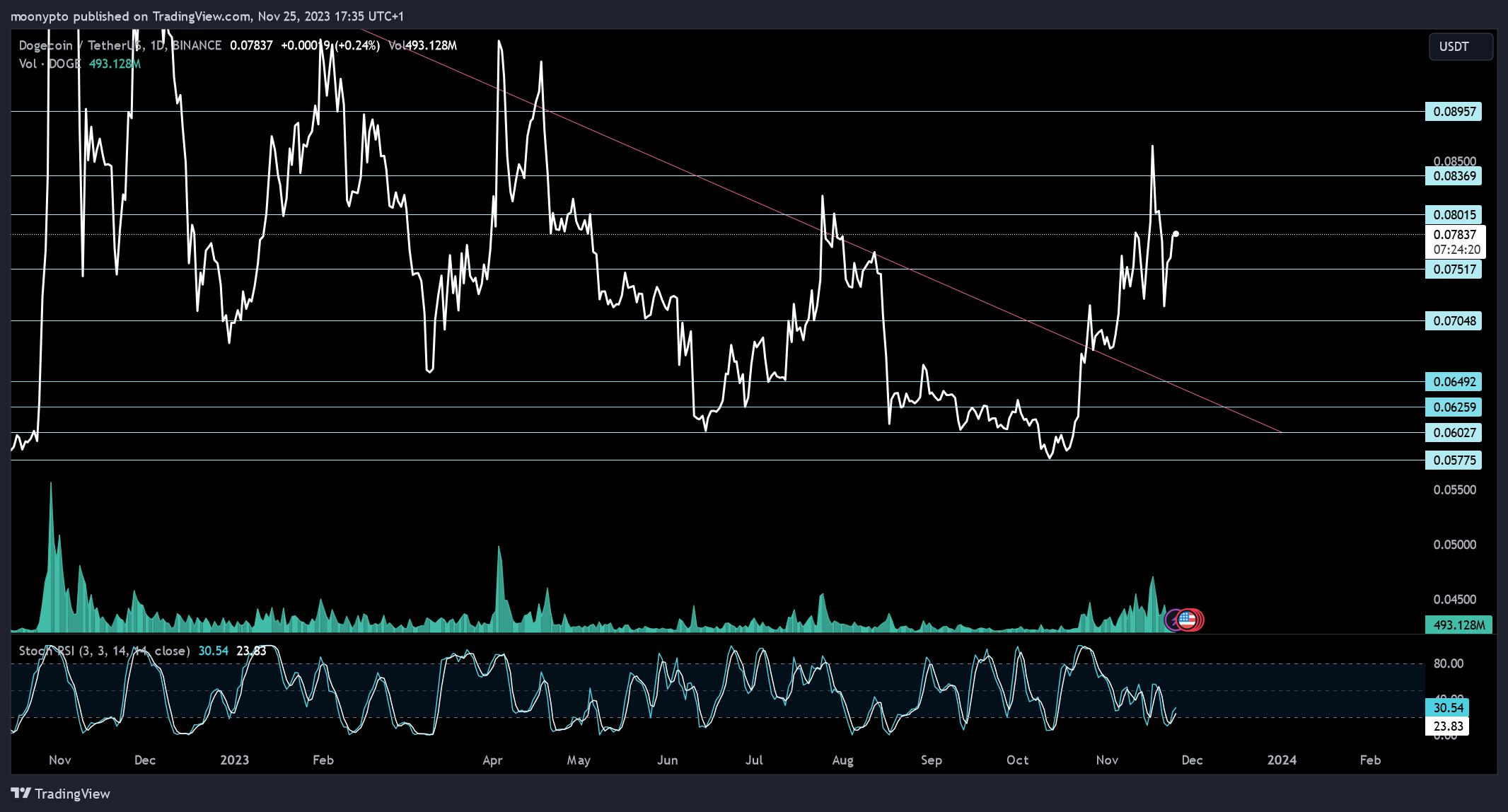The height and width of the screenshot is (812, 1508).
Task: Open the USDT currency selector
Action: 1461,47
